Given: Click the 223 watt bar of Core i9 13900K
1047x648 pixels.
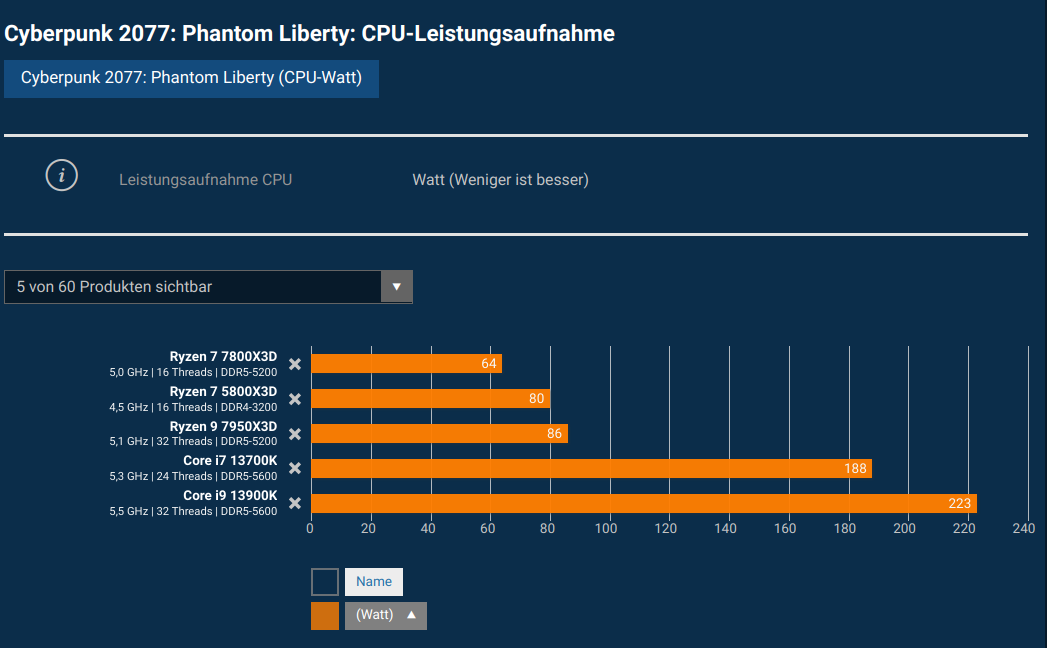Looking at the screenshot, I should point(644,503).
